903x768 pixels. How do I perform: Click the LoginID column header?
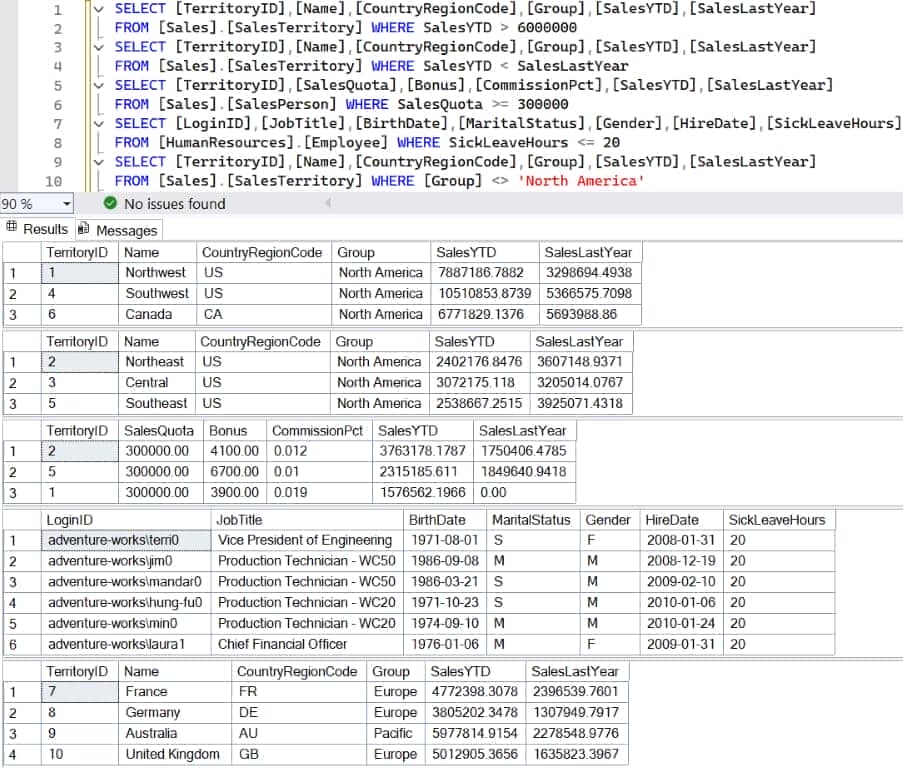pos(70,520)
